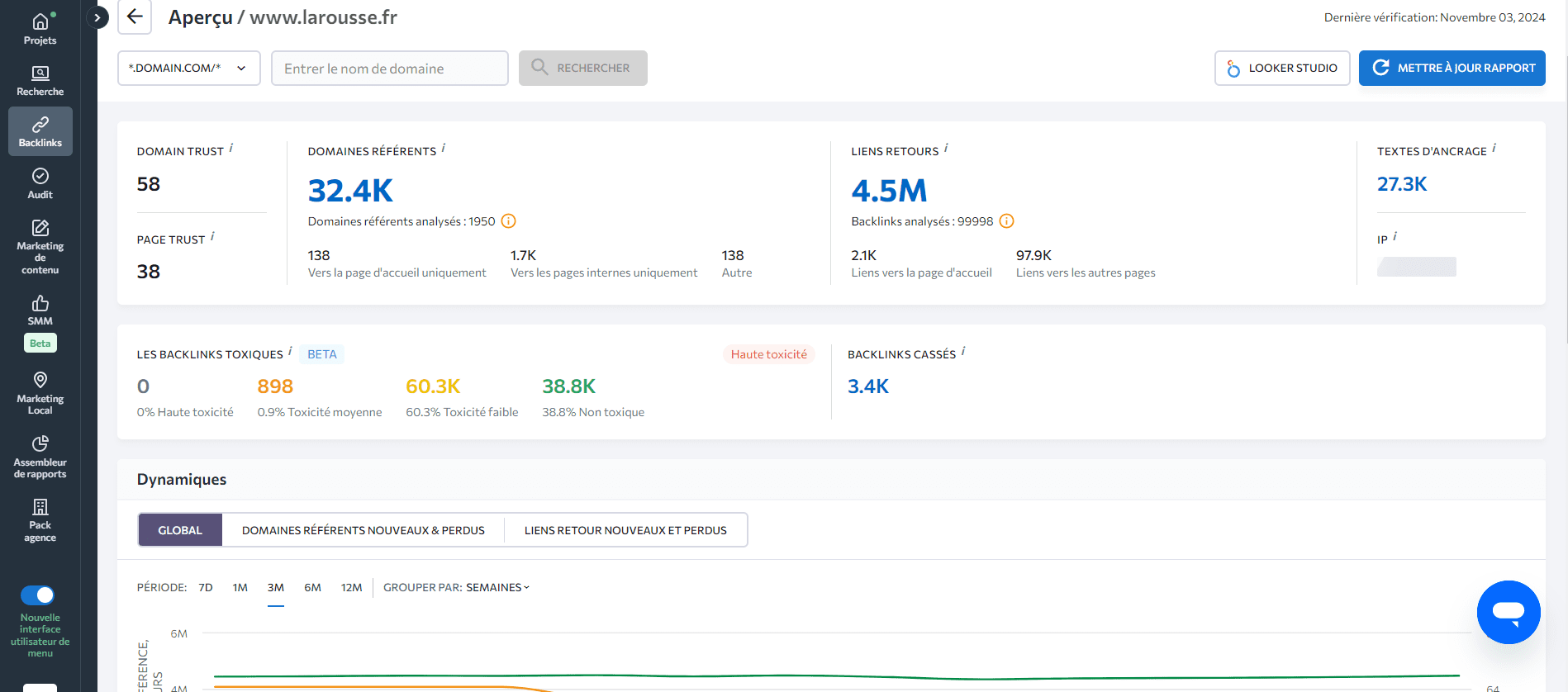Open Marketing de contenu in sidebar
The image size is (1568, 692).
pyautogui.click(x=40, y=247)
